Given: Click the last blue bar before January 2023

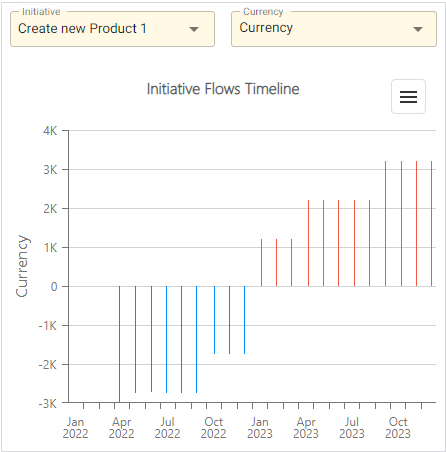Looking at the screenshot, I should click(245, 320).
